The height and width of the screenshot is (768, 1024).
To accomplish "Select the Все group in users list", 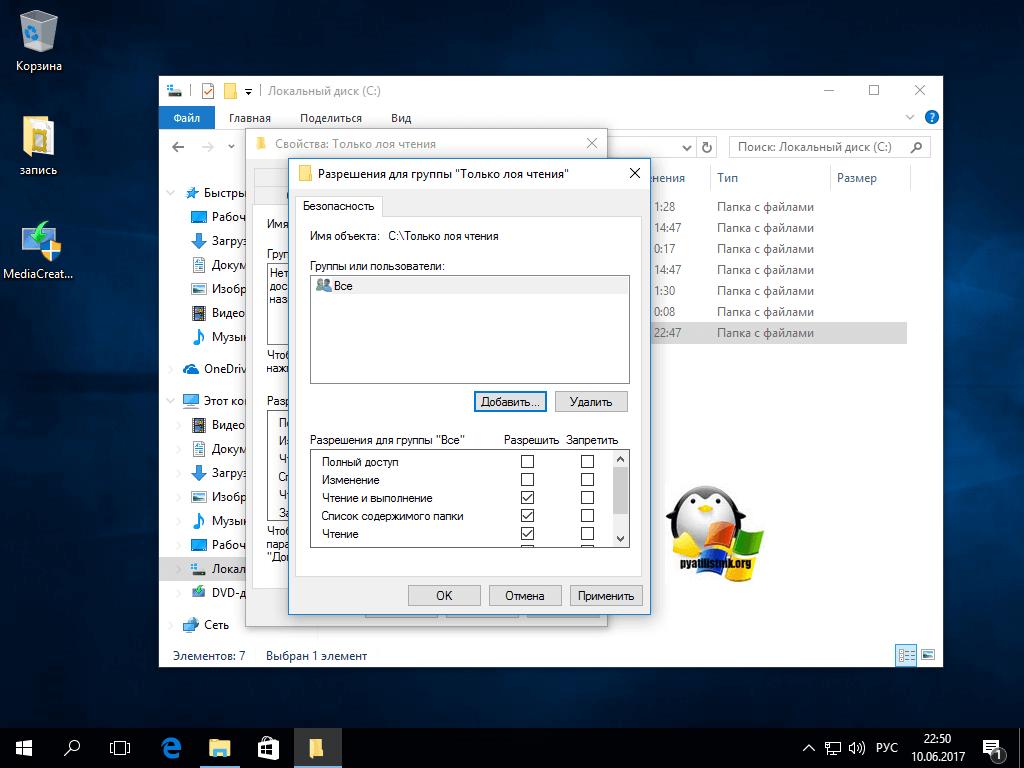I will [470, 285].
